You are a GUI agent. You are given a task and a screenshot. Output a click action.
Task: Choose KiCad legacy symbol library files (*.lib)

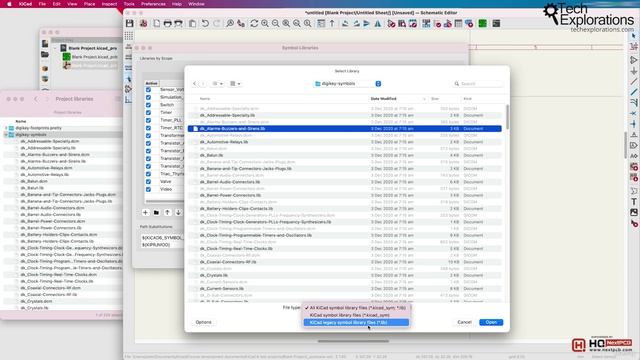pos(356,322)
